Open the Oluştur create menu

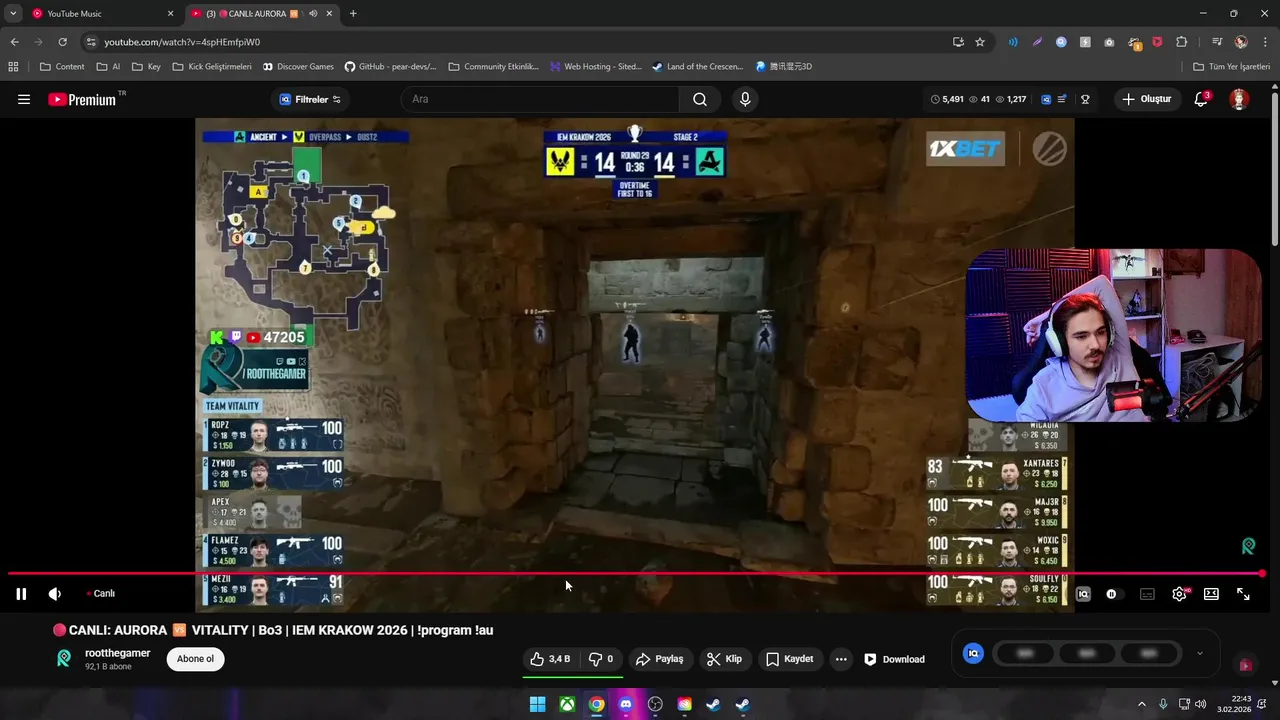click(x=1147, y=99)
